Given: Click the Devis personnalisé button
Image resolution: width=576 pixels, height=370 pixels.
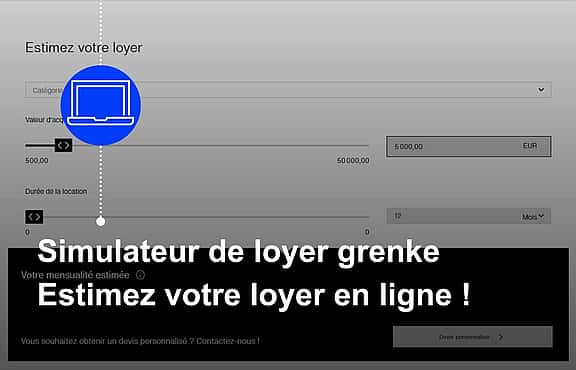Looking at the screenshot, I should 473,337.
